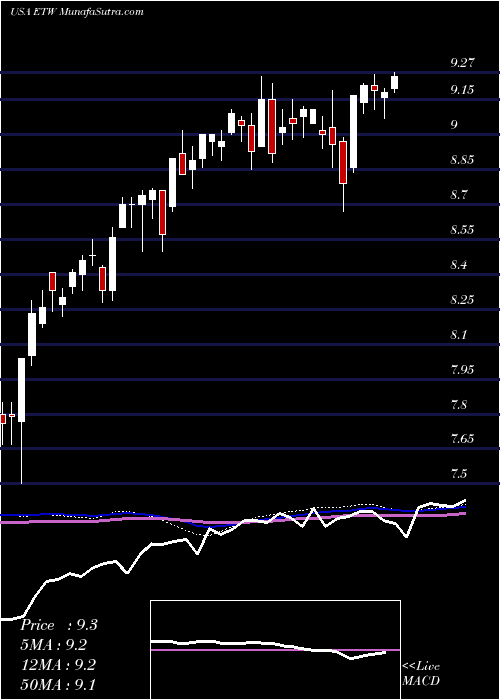Click the 8.4 price axis label
The width and height of the screenshot is (500, 700).
[x=459, y=265]
